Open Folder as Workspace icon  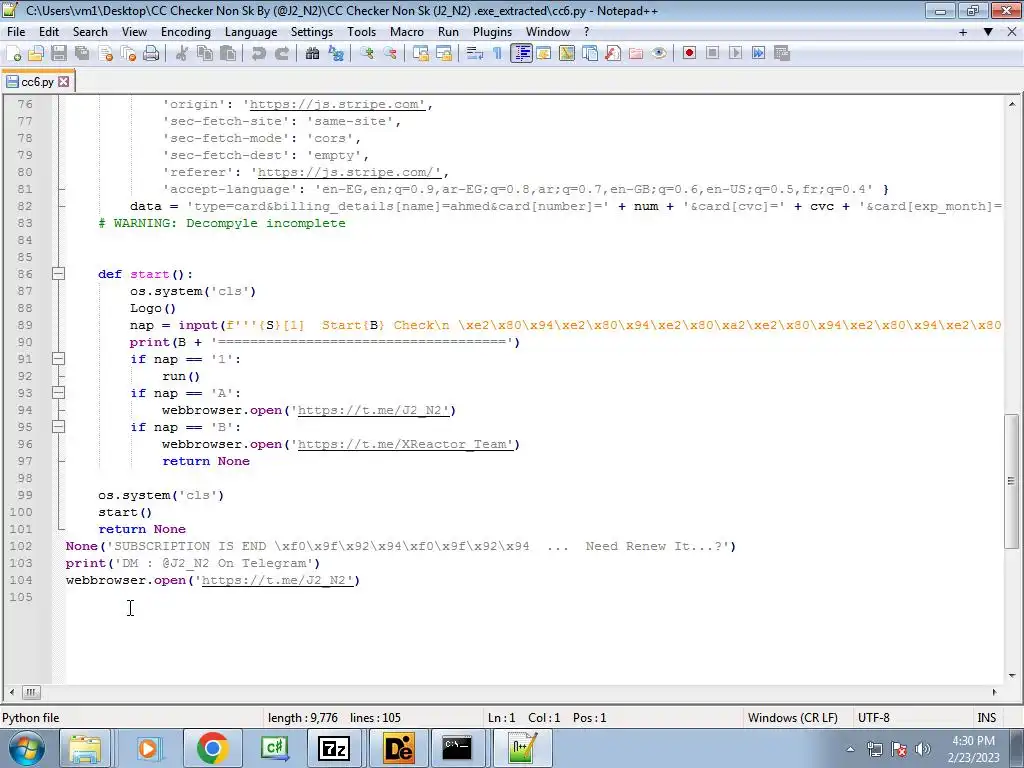635,54
